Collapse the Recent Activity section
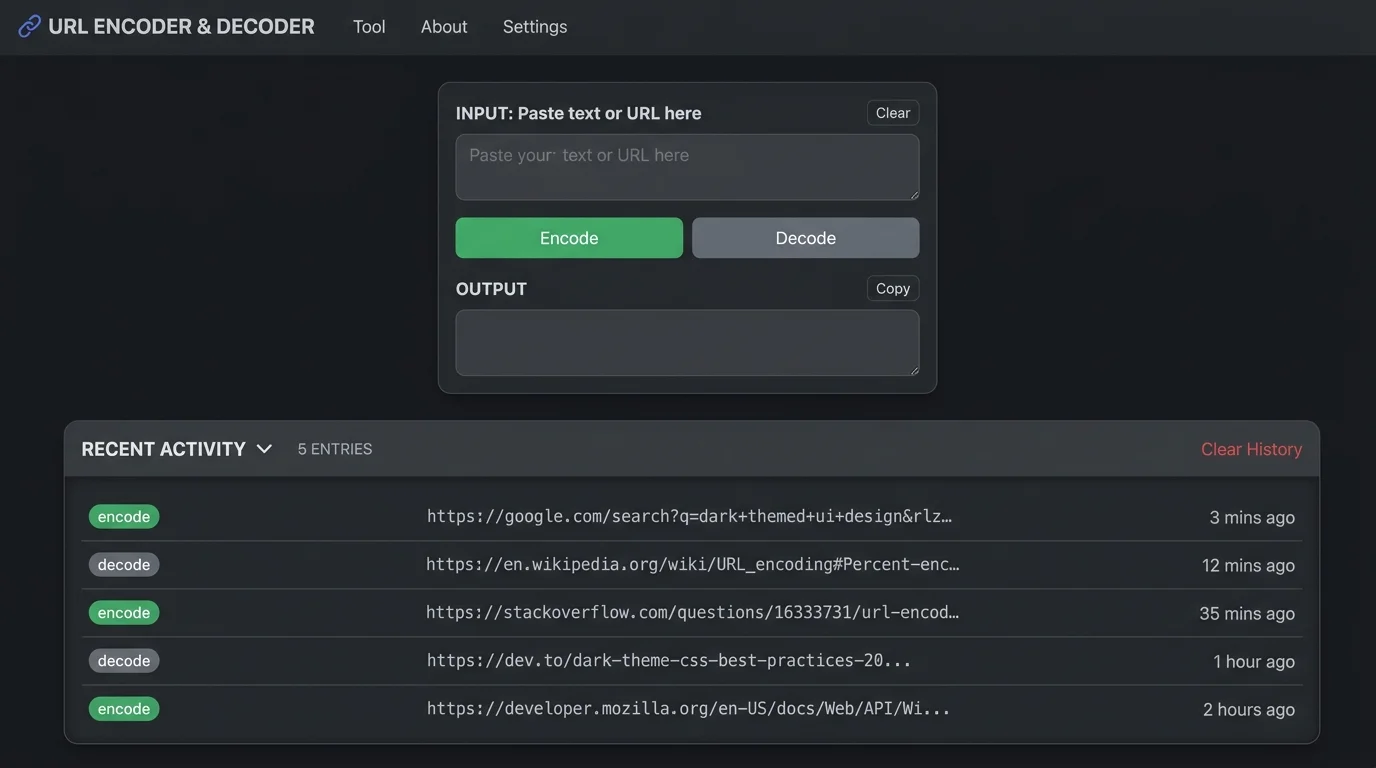The image size is (1376, 768). coord(263,448)
